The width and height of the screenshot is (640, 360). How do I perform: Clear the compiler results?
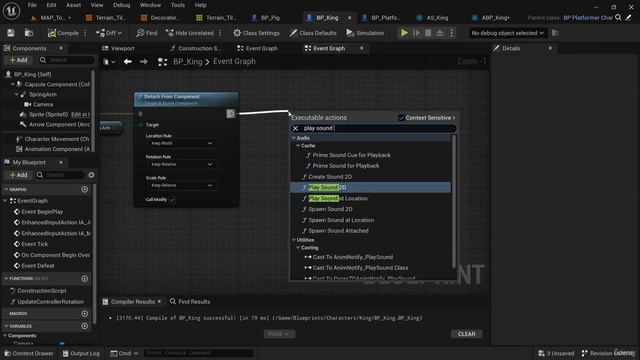pos(467,334)
